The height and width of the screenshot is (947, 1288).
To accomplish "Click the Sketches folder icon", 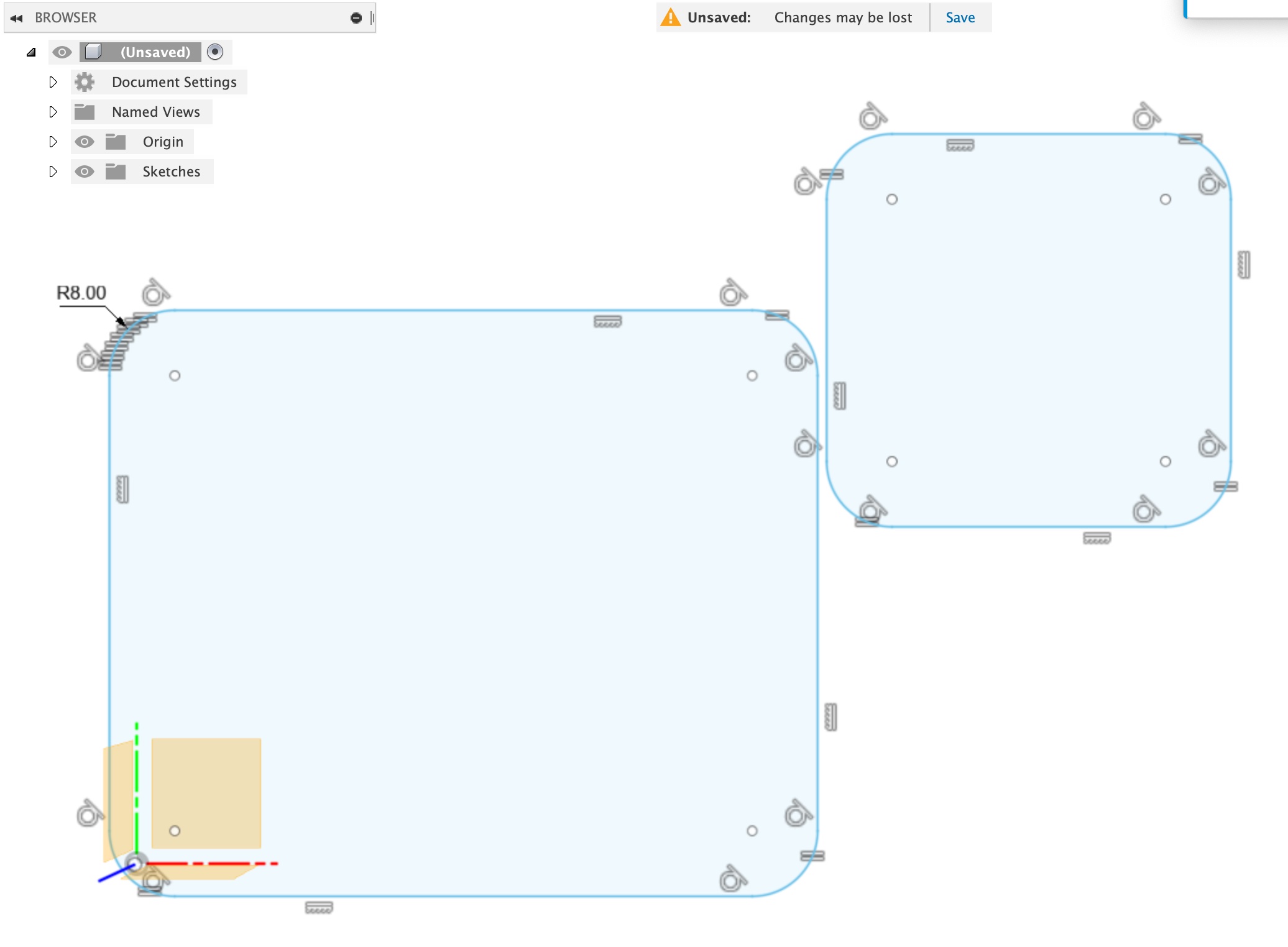I will tap(116, 172).
